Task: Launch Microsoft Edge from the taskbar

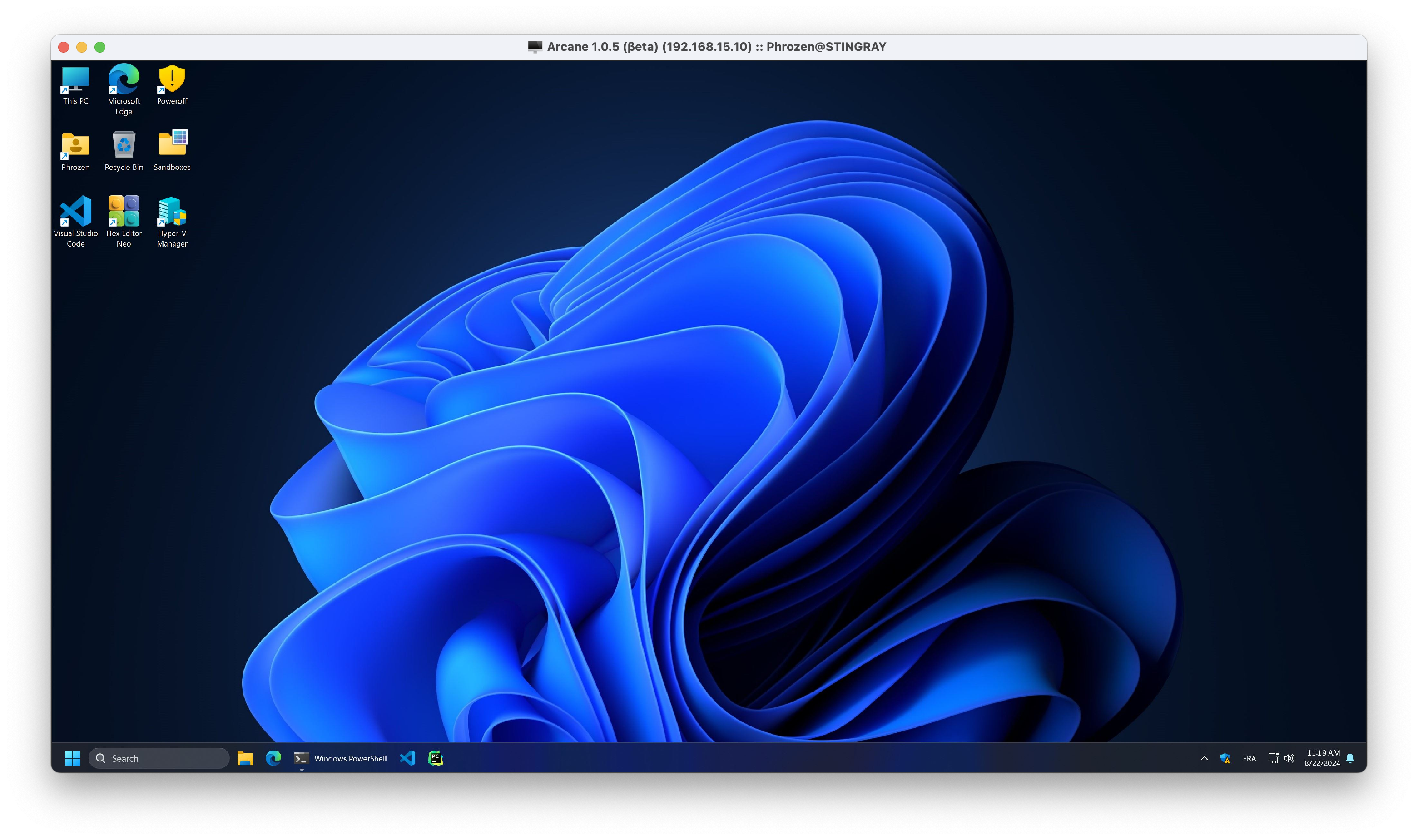Action: [x=273, y=758]
